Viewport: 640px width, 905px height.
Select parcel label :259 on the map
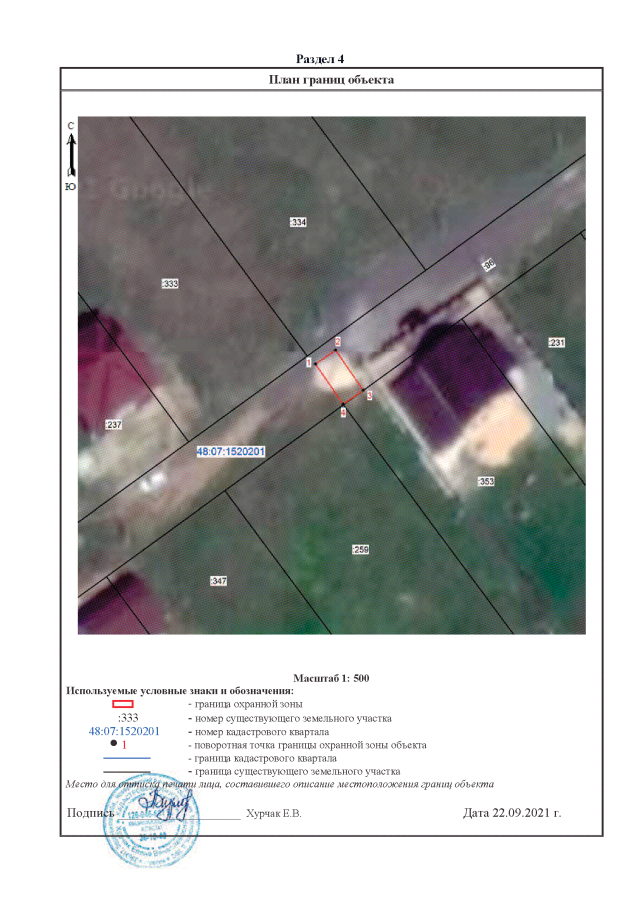pyautogui.click(x=361, y=550)
